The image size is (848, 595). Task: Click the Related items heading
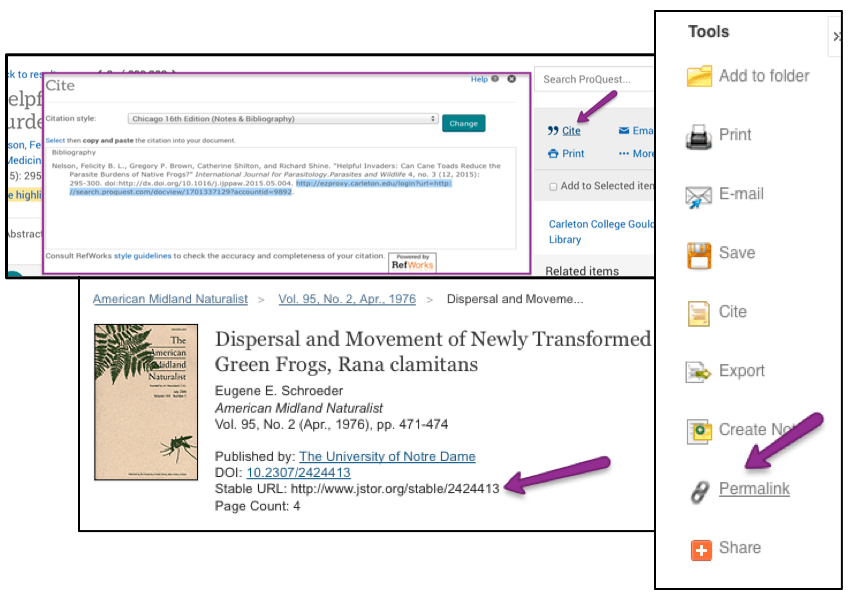(582, 270)
